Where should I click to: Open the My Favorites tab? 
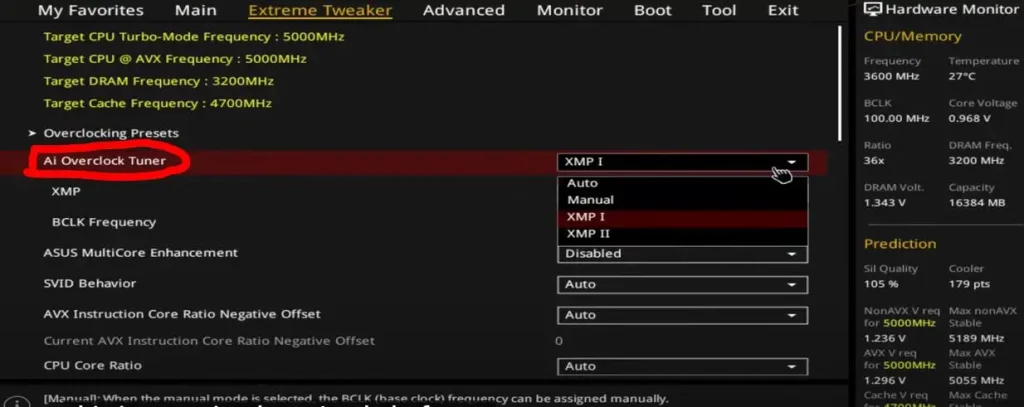coord(91,10)
